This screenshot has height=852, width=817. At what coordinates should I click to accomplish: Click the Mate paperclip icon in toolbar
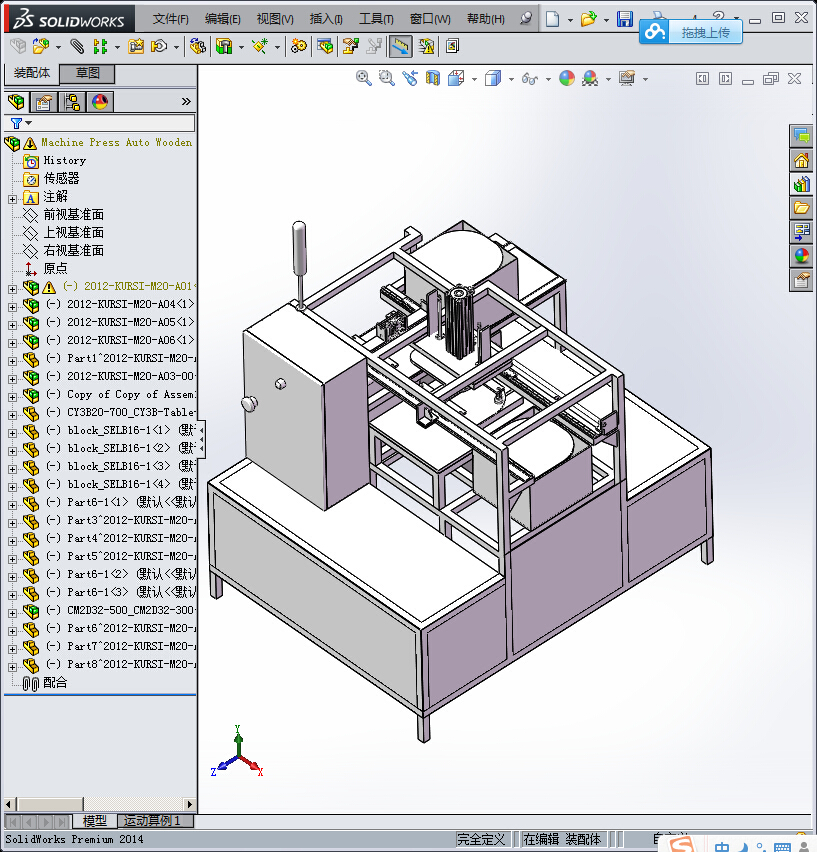[x=77, y=46]
